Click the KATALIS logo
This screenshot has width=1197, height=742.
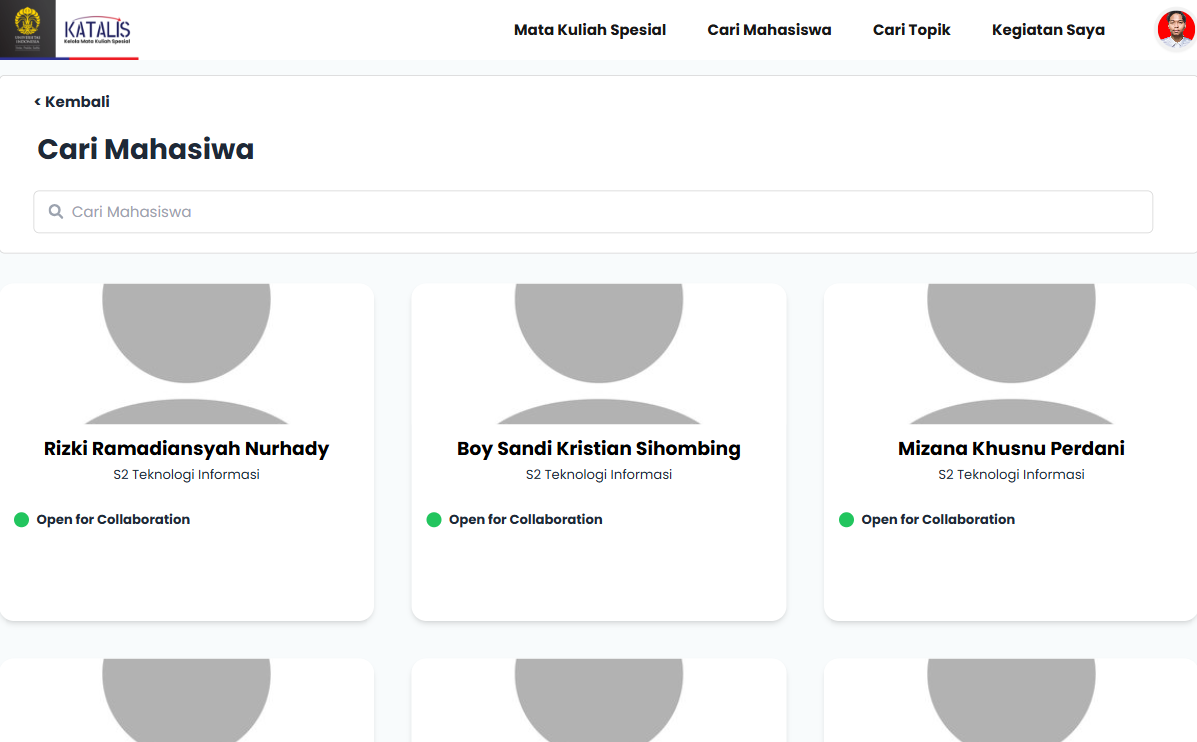(x=97, y=30)
